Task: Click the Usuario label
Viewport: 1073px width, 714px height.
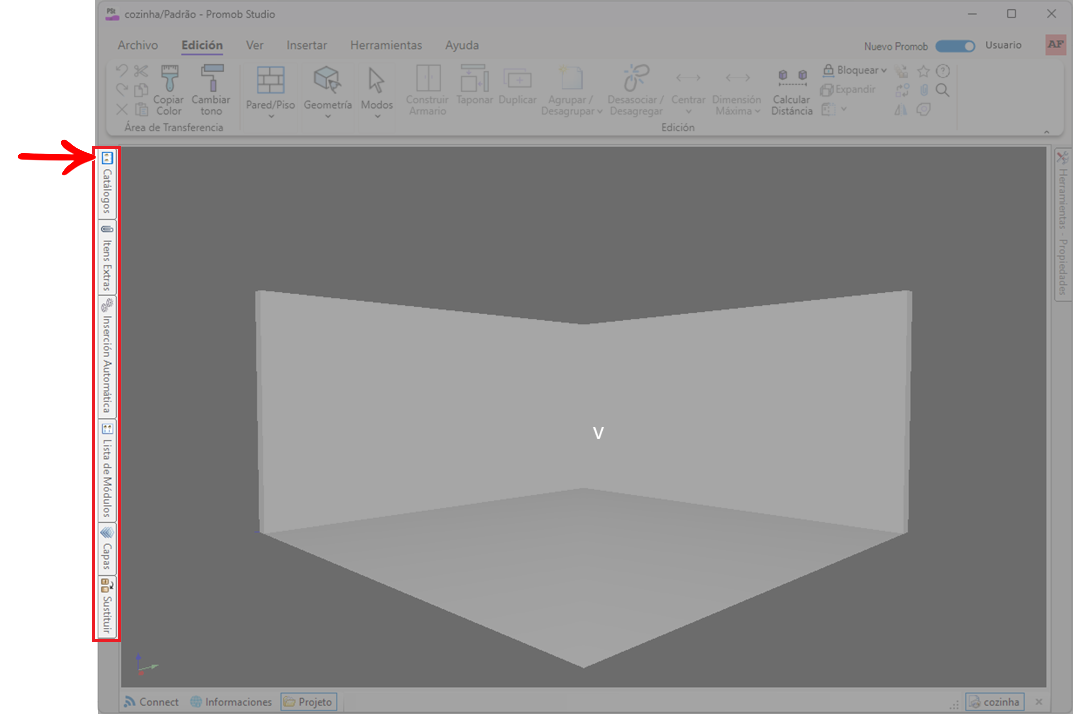Action: 1003,45
